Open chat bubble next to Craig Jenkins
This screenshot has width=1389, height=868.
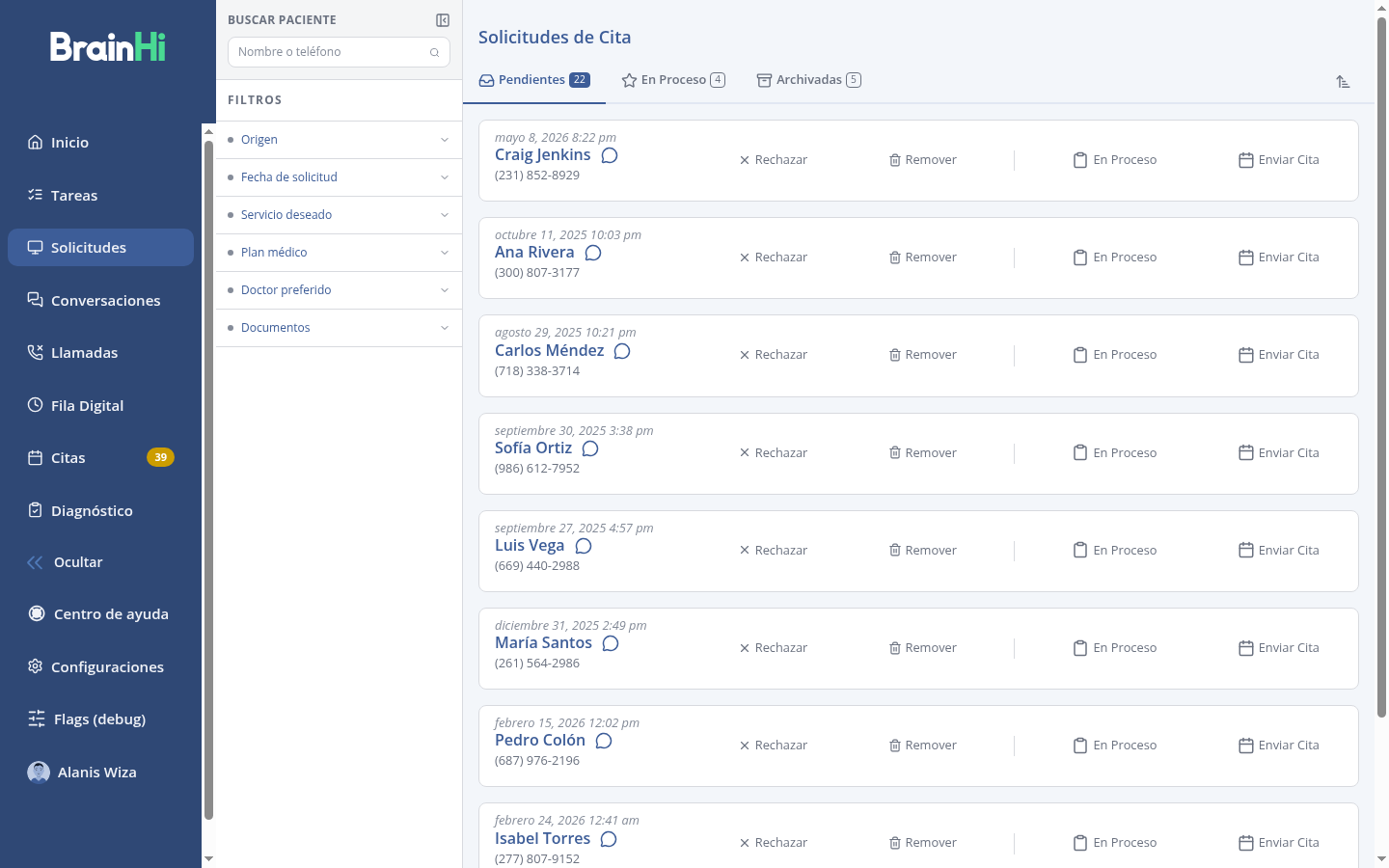pos(610,155)
